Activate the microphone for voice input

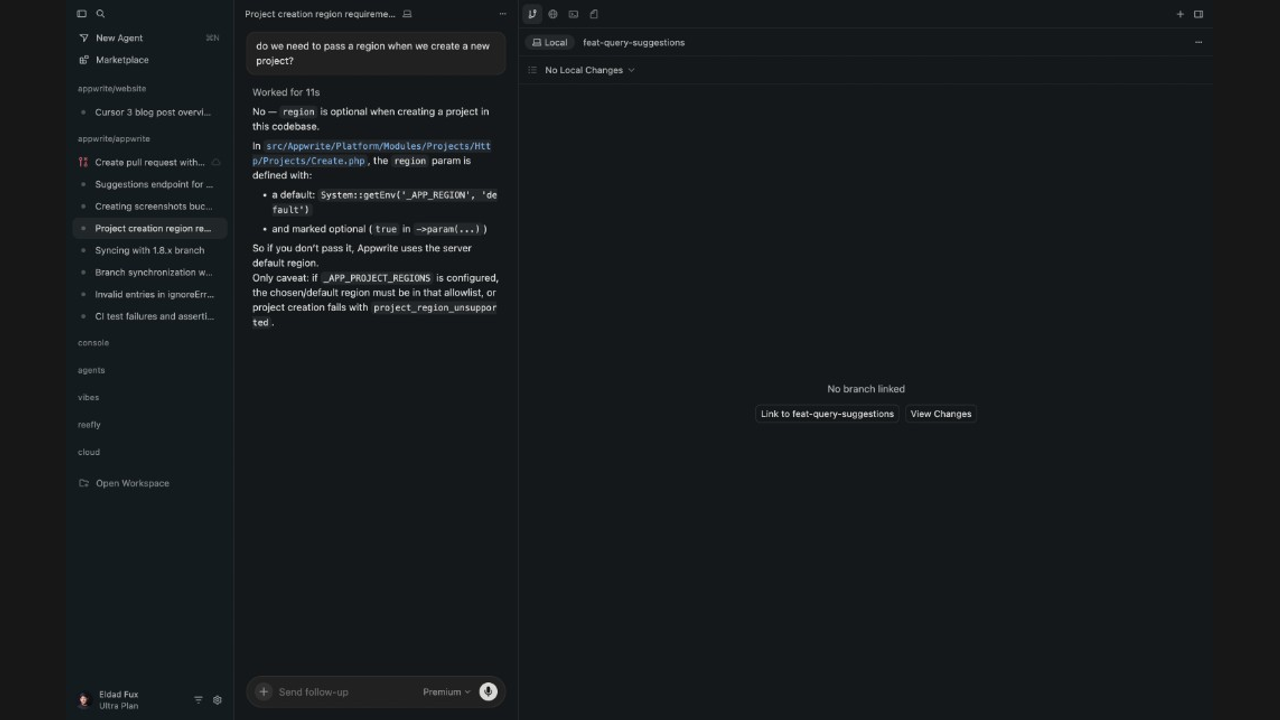488,691
